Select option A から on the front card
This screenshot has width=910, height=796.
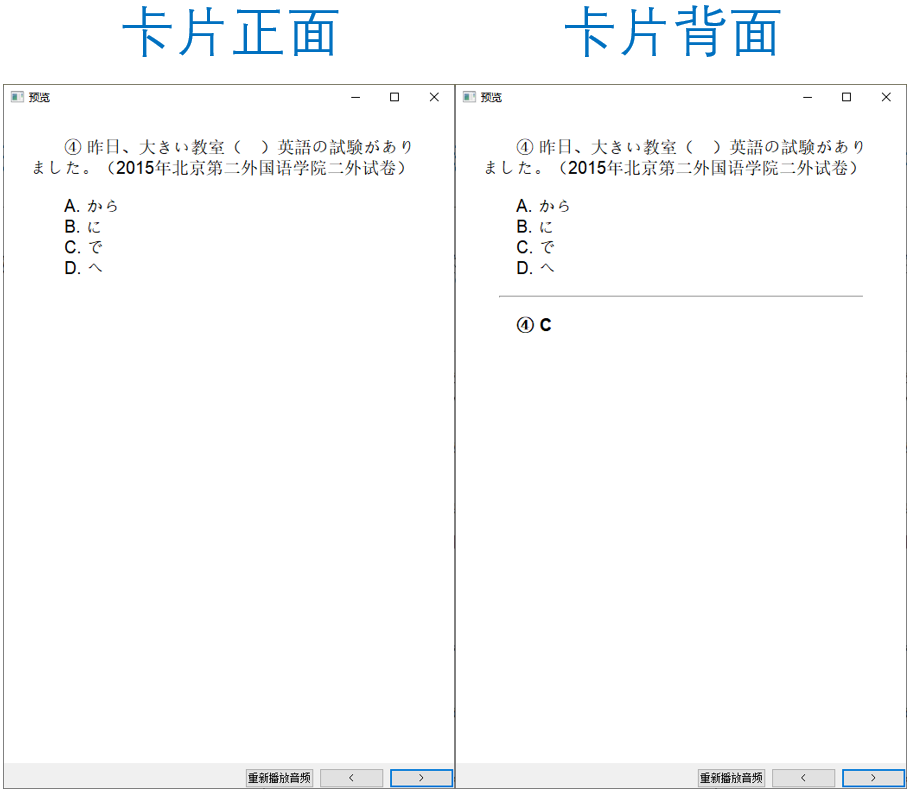tap(91, 206)
